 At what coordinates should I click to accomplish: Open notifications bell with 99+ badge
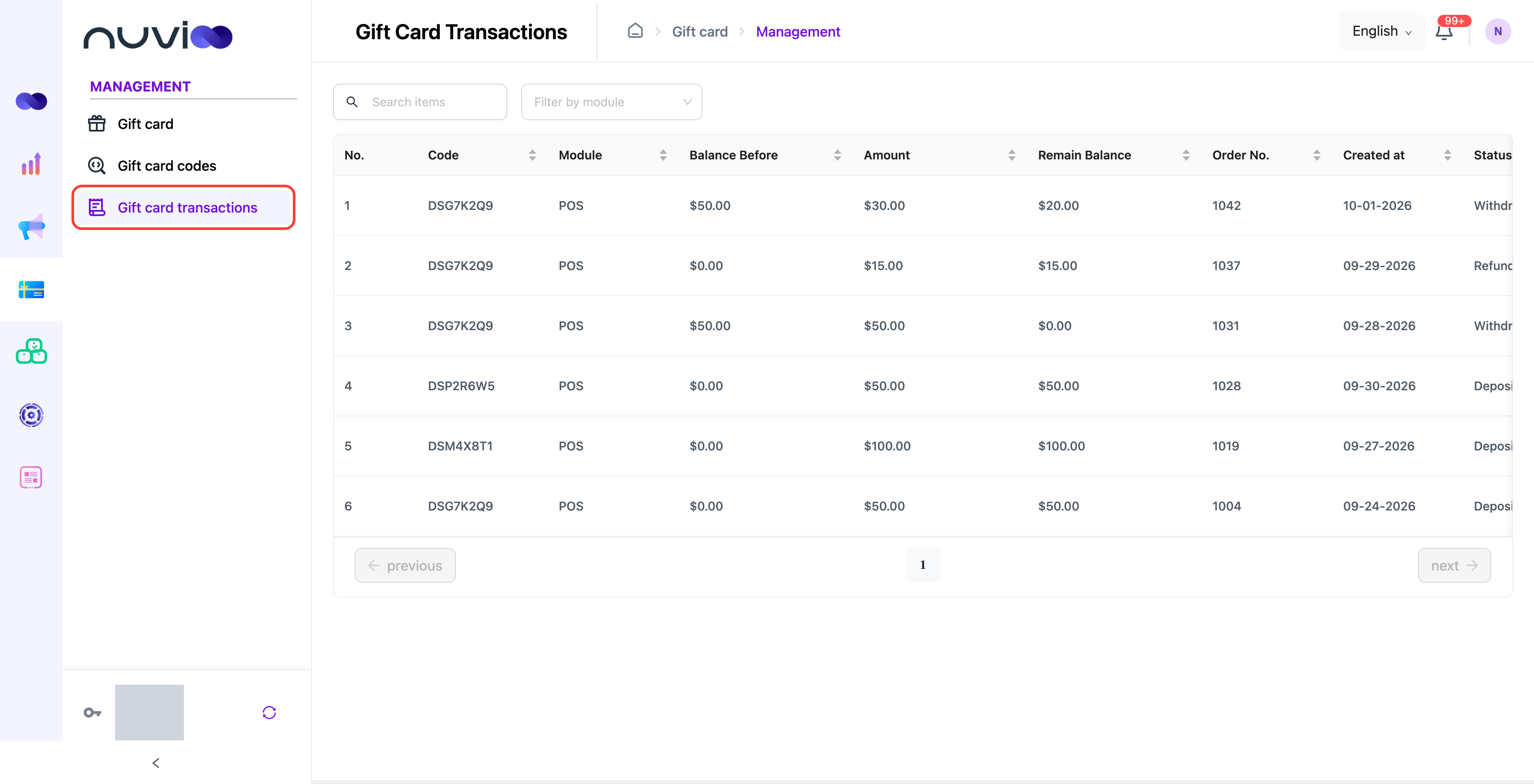1445,31
